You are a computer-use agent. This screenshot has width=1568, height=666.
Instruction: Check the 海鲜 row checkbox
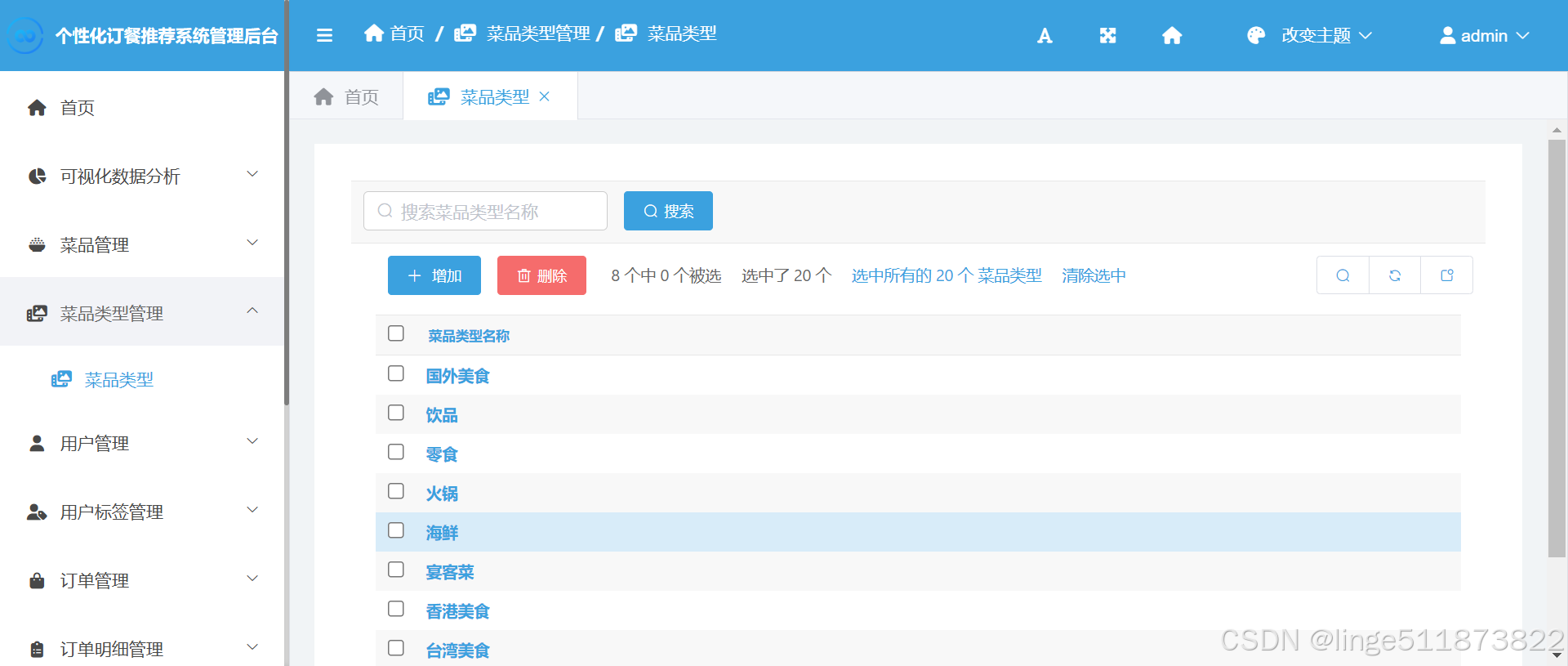point(396,530)
